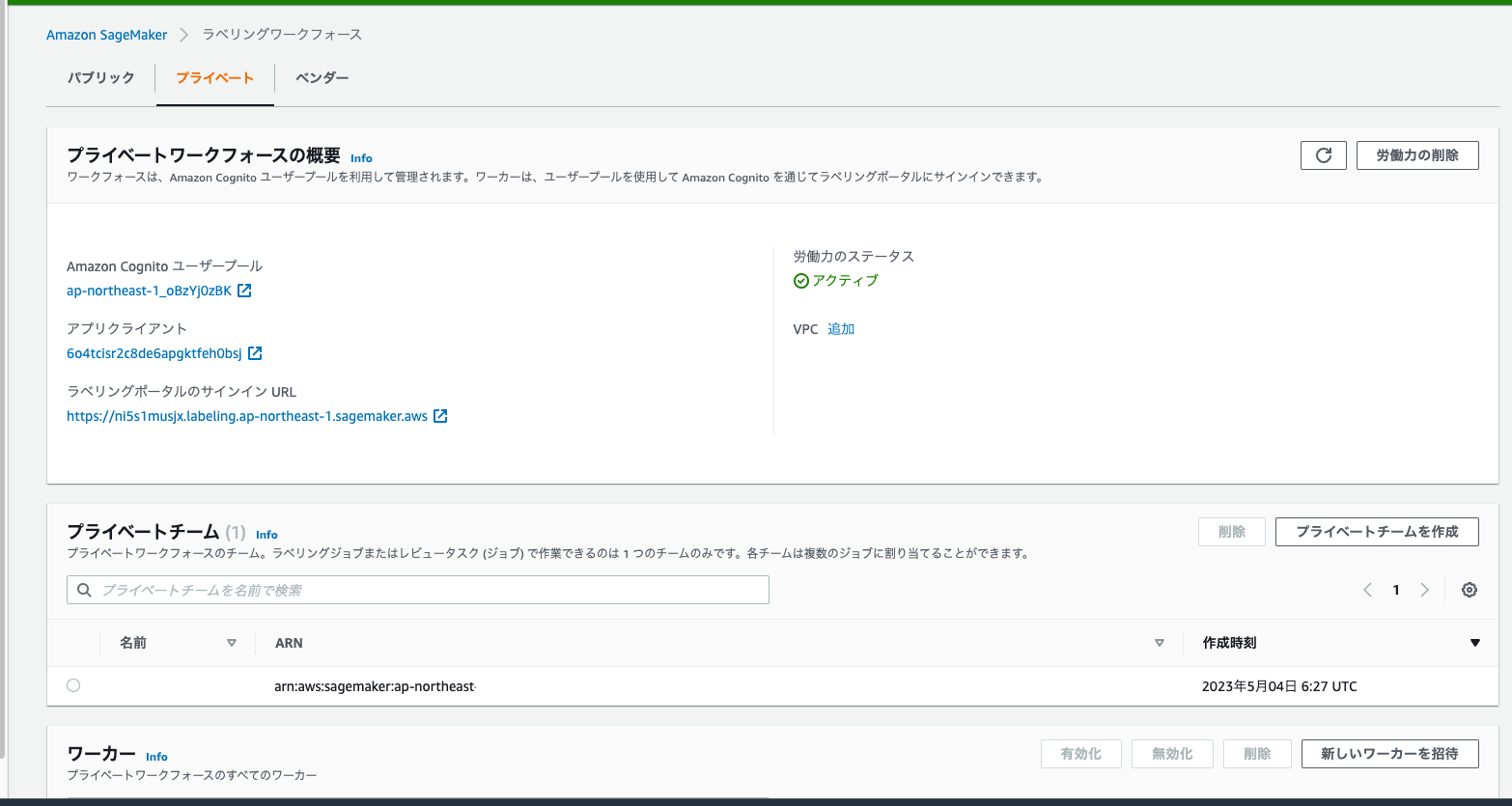Viewport: 1512px width, 806px height.
Task: Go to next page arrow in private teams
Action: coord(1424,590)
